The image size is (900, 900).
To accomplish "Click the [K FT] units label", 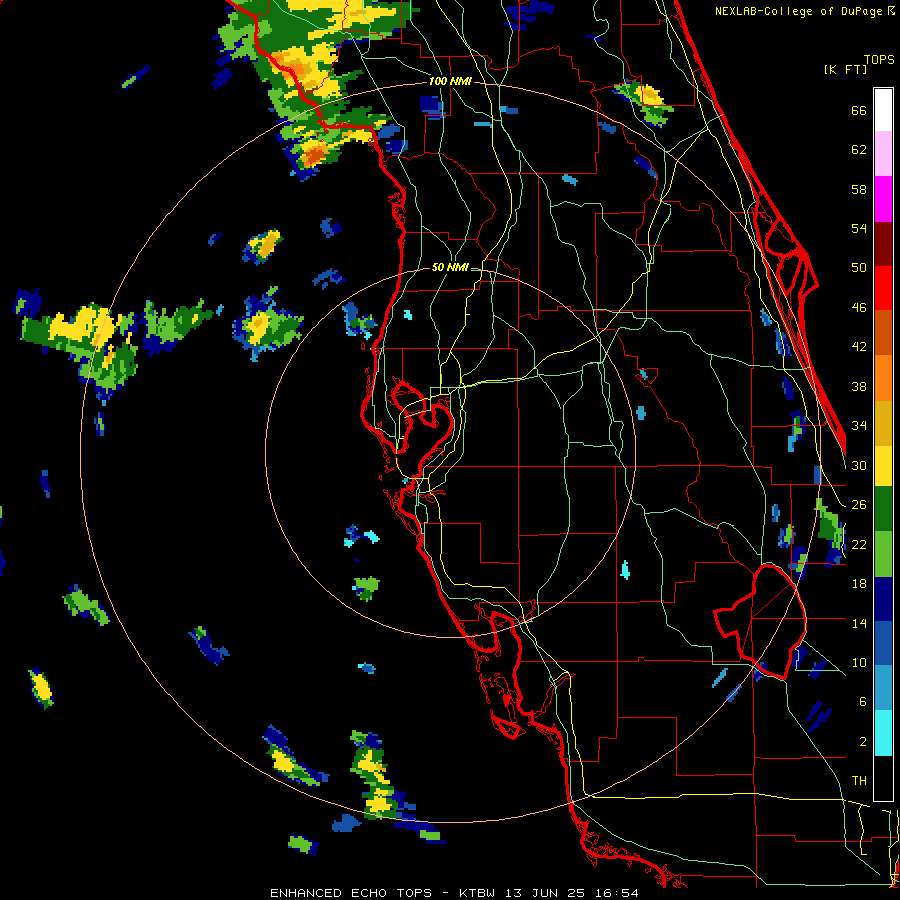I will point(845,69).
